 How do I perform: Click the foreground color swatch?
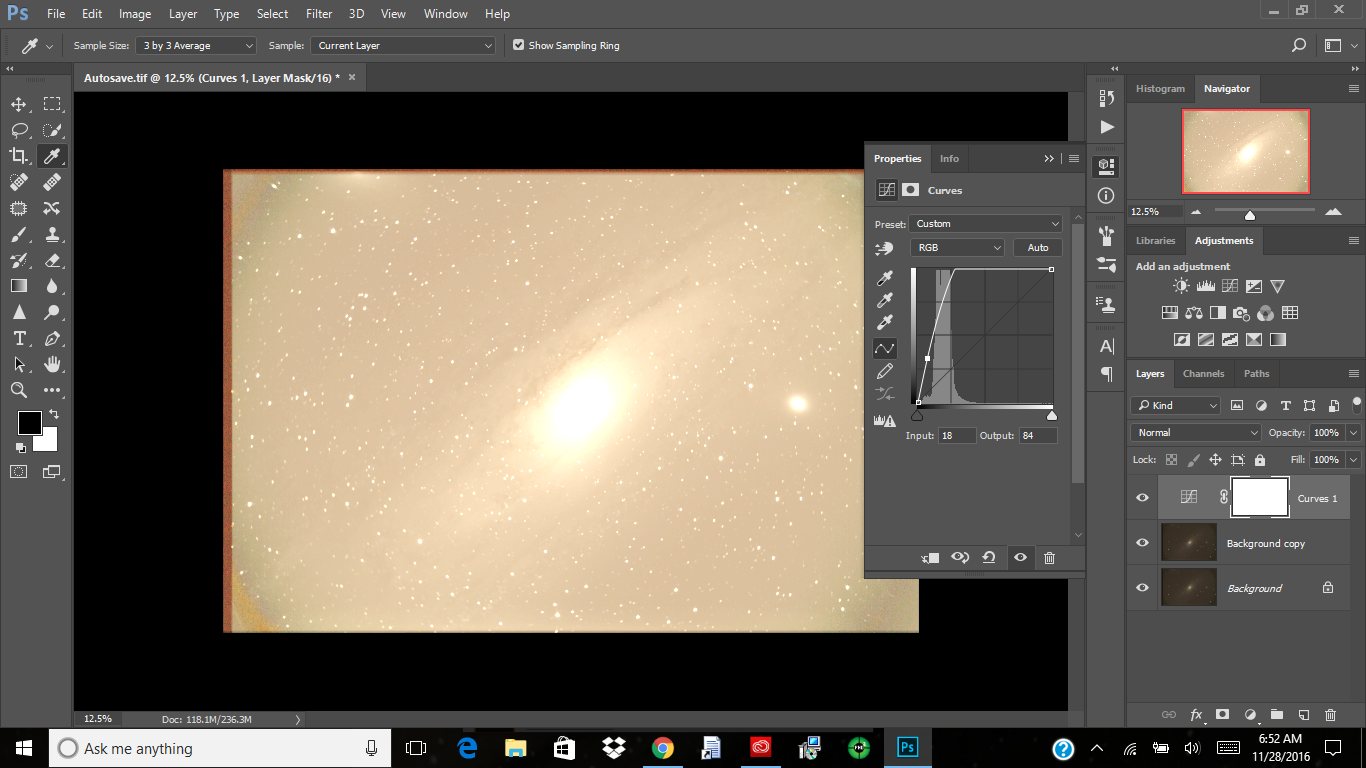[x=29, y=423]
